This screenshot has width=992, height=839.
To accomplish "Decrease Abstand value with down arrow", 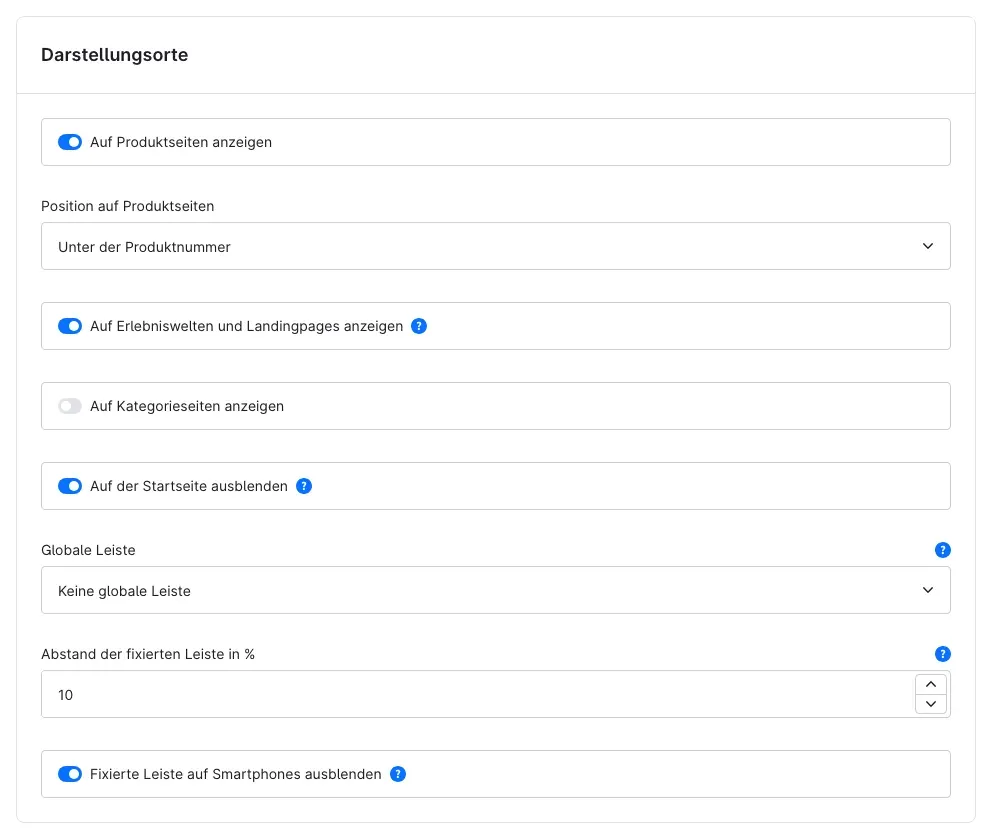I will click(x=931, y=704).
